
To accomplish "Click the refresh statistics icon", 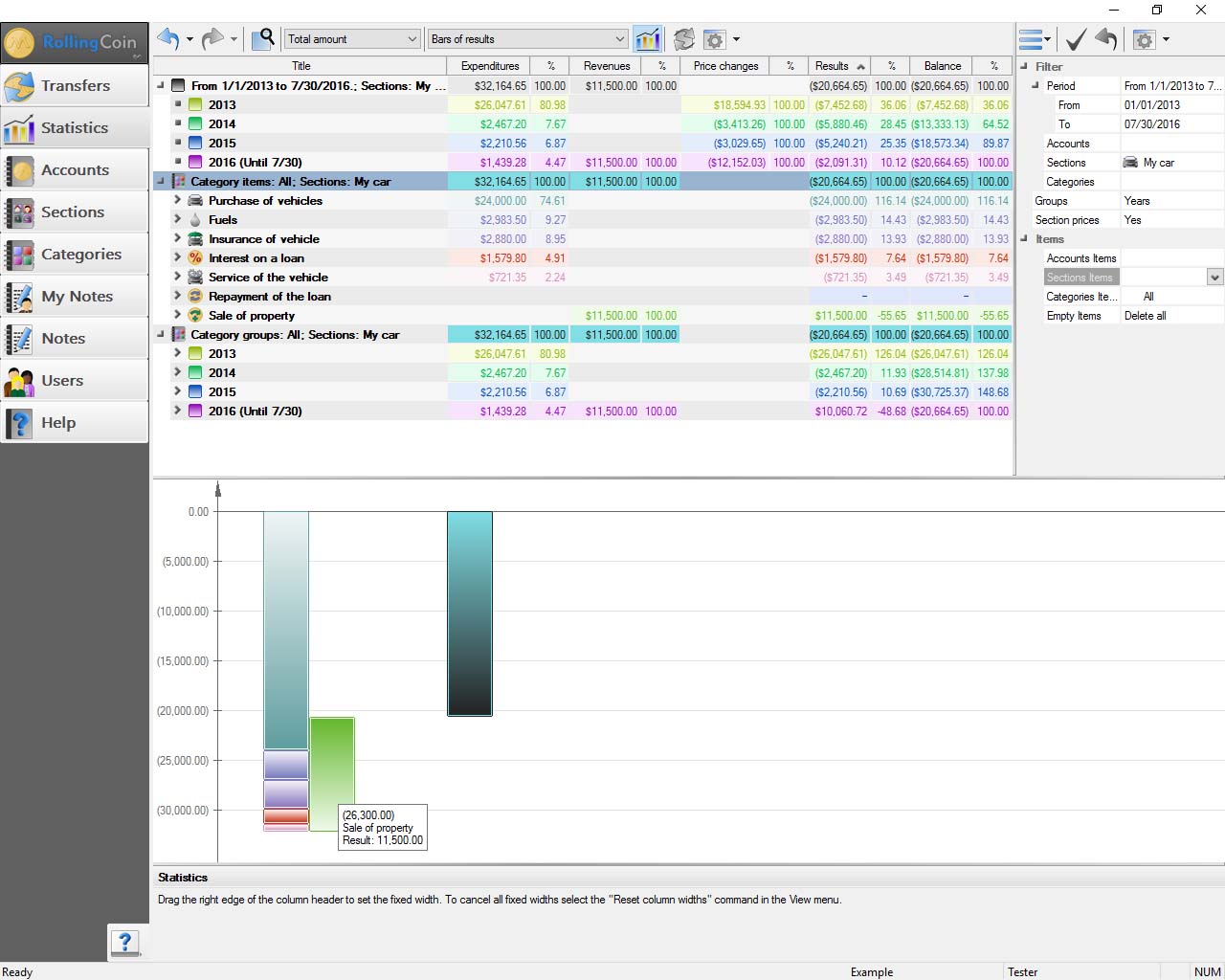I will click(683, 39).
